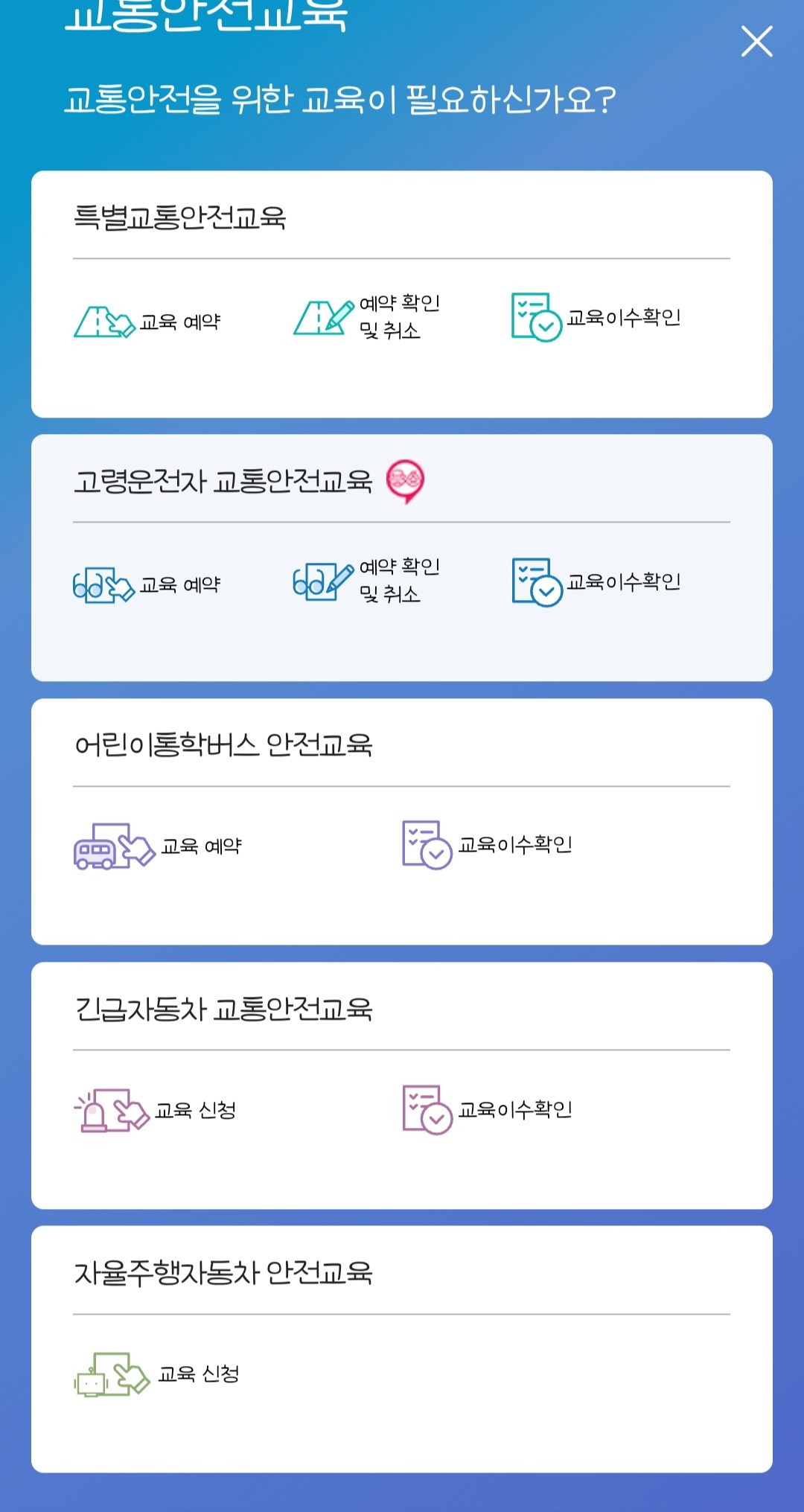
Task: Open 교육 예약 link under 특별교통안전교육
Action: click(x=180, y=322)
